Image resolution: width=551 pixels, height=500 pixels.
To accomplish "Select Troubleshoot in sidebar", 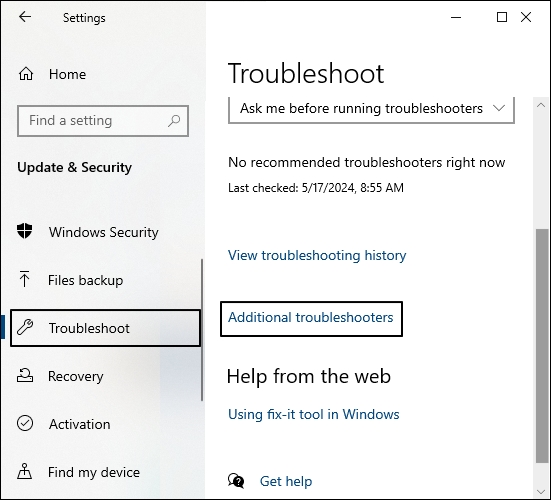I will point(105,328).
